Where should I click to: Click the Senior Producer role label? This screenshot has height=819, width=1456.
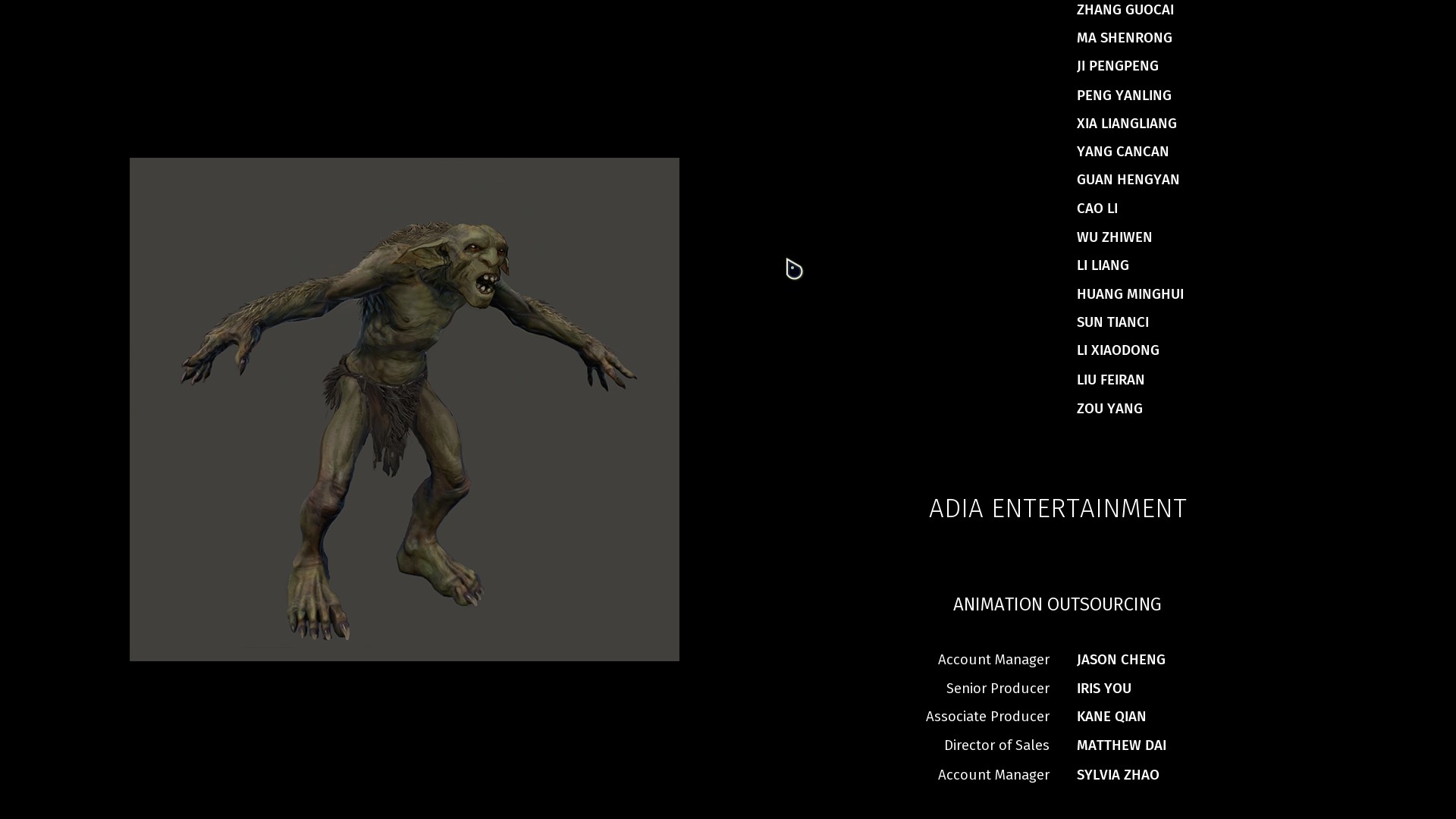pyautogui.click(x=997, y=689)
